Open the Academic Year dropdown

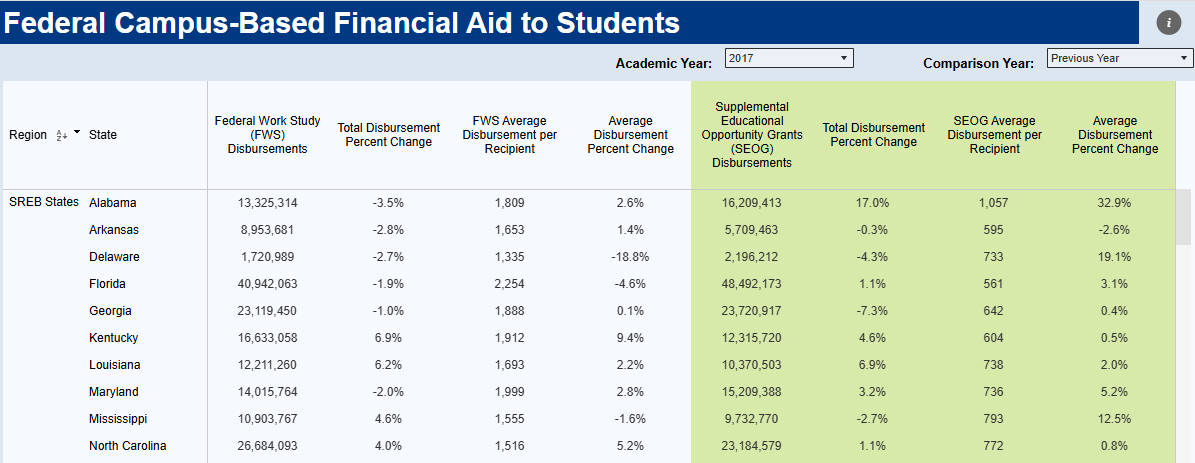click(x=789, y=59)
